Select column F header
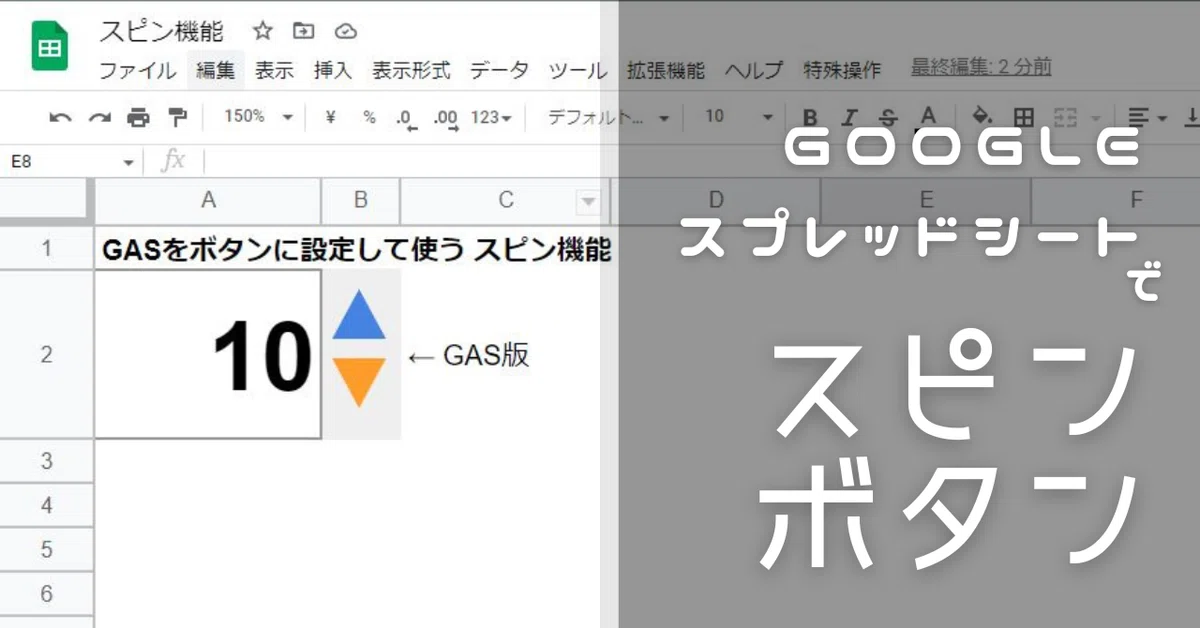The image size is (1200, 628). pyautogui.click(x=1116, y=201)
